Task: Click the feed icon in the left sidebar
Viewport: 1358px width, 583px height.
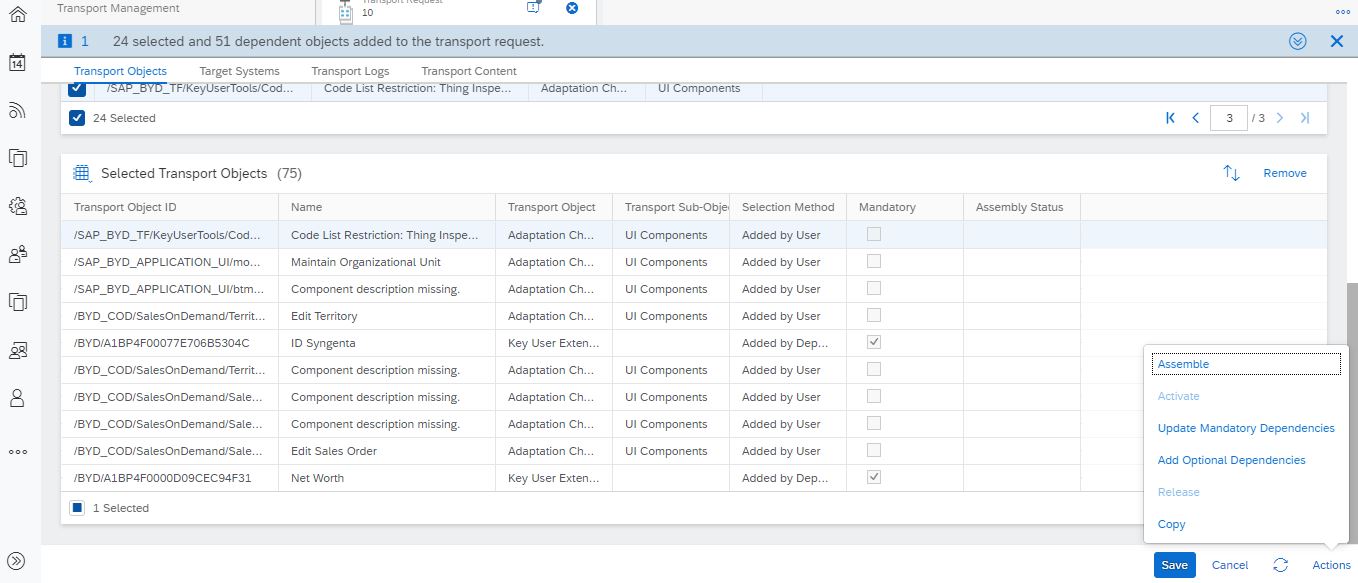Action: coord(17,110)
